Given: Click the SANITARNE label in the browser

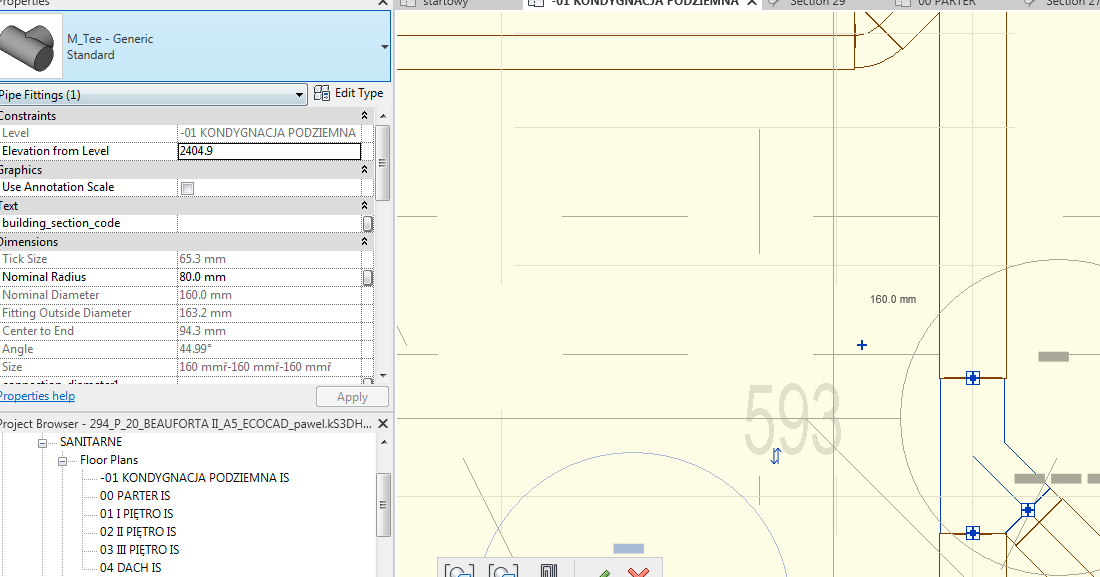Looking at the screenshot, I should tap(91, 442).
